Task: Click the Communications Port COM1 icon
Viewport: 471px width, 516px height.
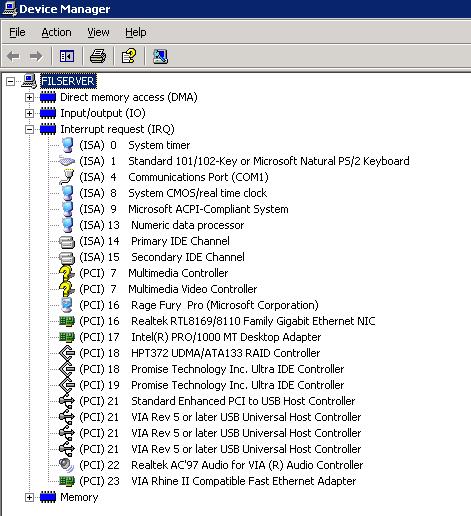Action: click(67, 177)
